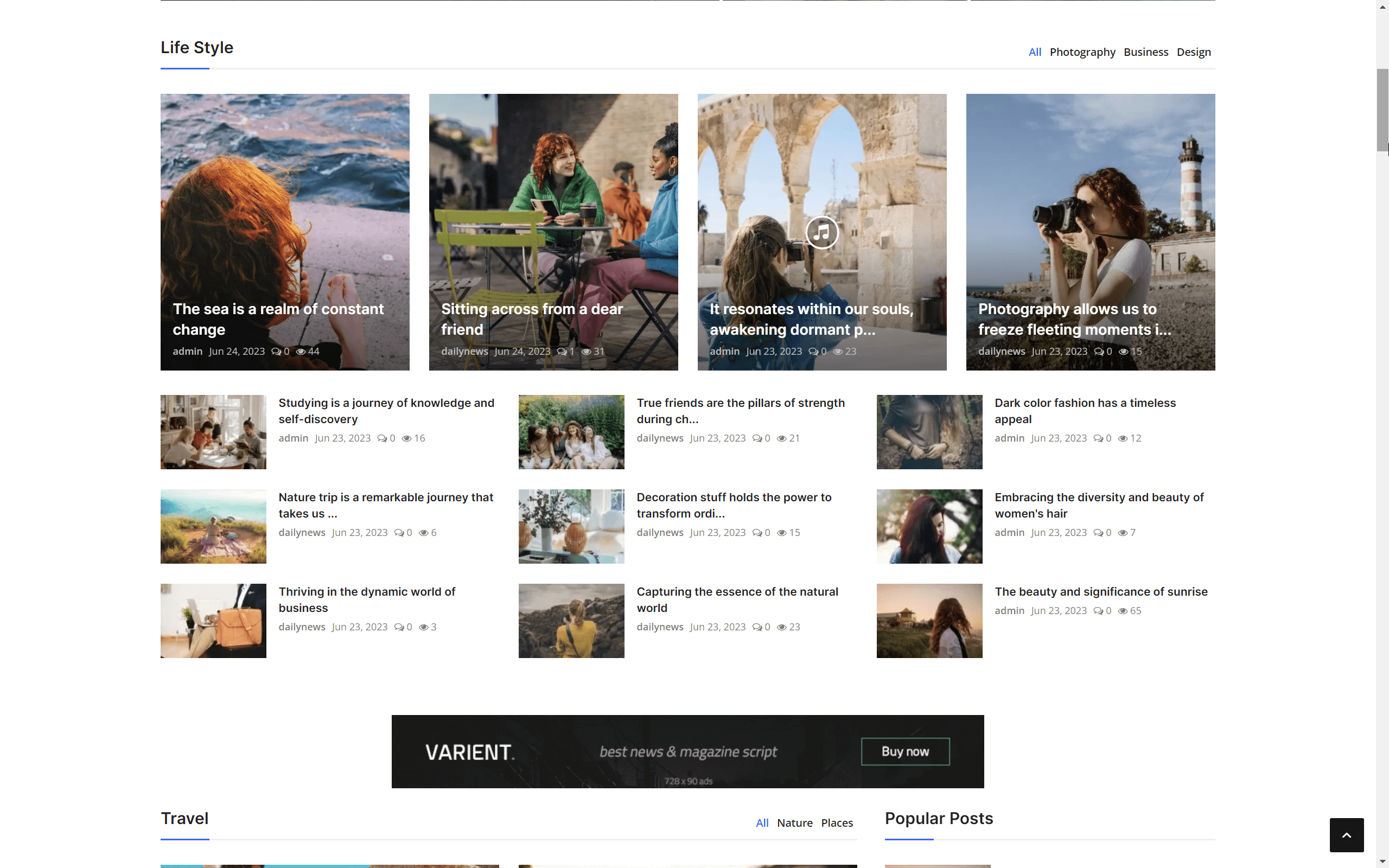Select Photography filter in Life Style
Image resolution: width=1389 pixels, height=868 pixels.
(x=1082, y=52)
